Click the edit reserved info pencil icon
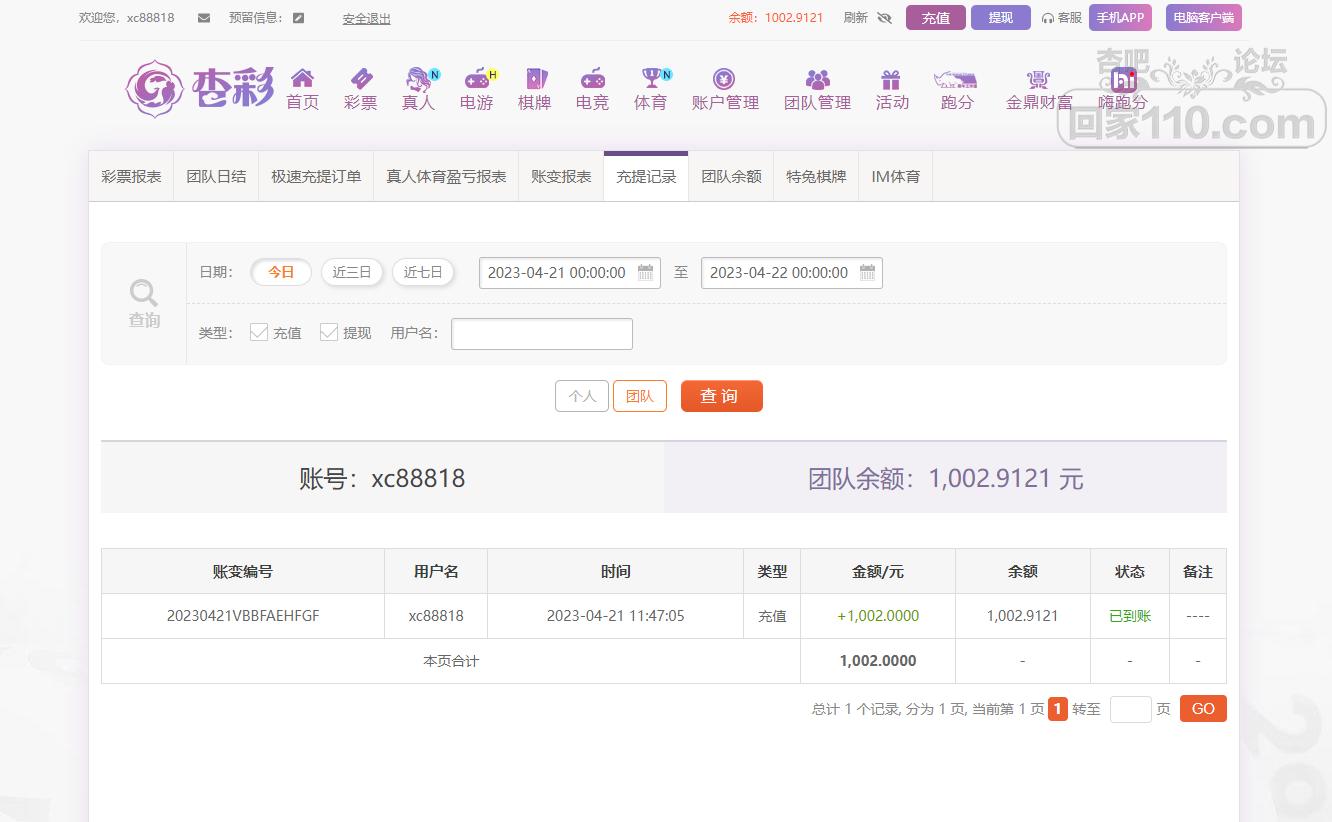The image size is (1332, 822). click(298, 18)
